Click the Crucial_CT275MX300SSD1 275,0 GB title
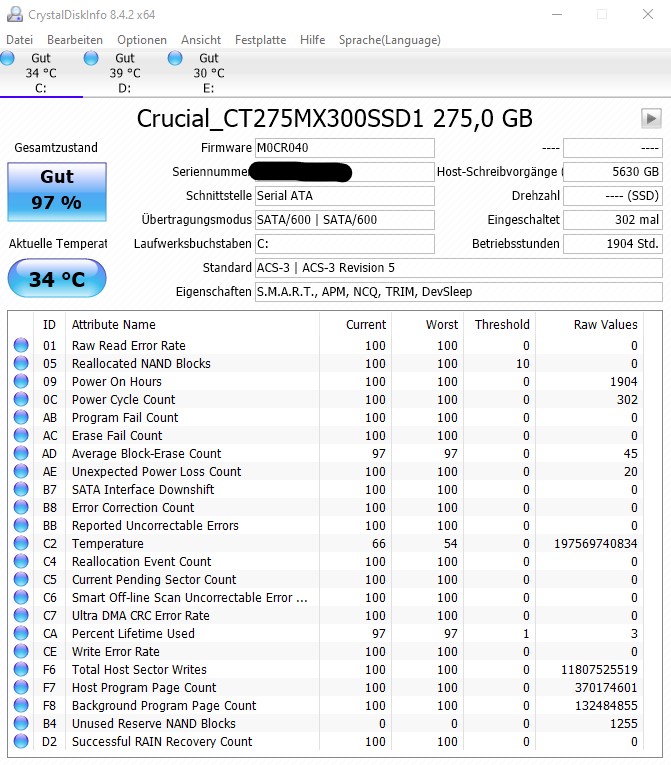 click(x=334, y=119)
